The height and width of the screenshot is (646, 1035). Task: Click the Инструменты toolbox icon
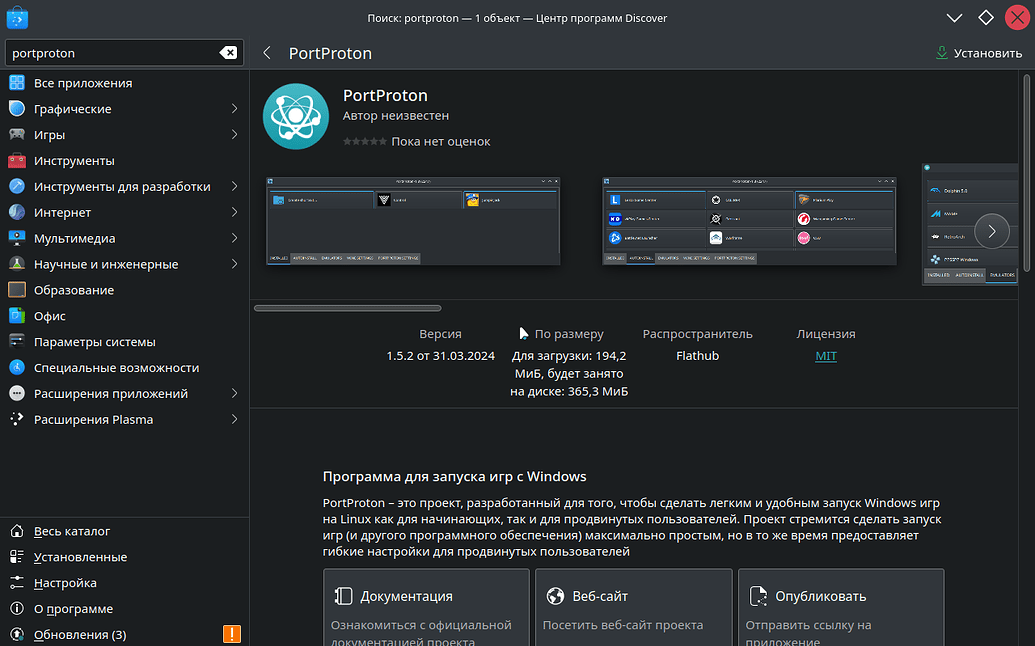click(17, 160)
